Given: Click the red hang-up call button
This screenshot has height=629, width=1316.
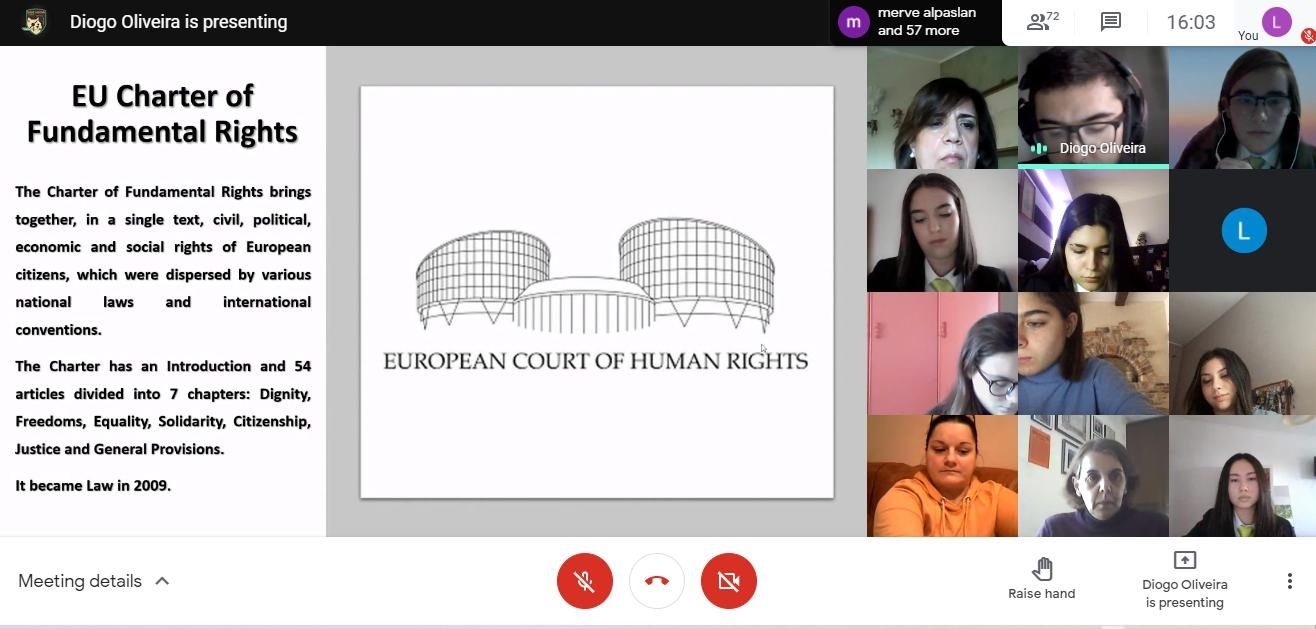Looking at the screenshot, I should click(x=657, y=581).
